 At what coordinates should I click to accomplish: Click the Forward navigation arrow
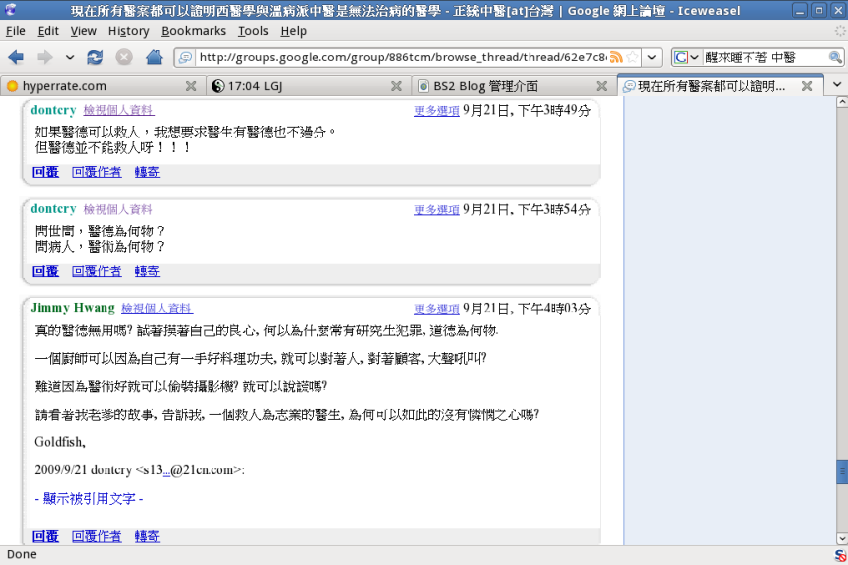point(45,57)
